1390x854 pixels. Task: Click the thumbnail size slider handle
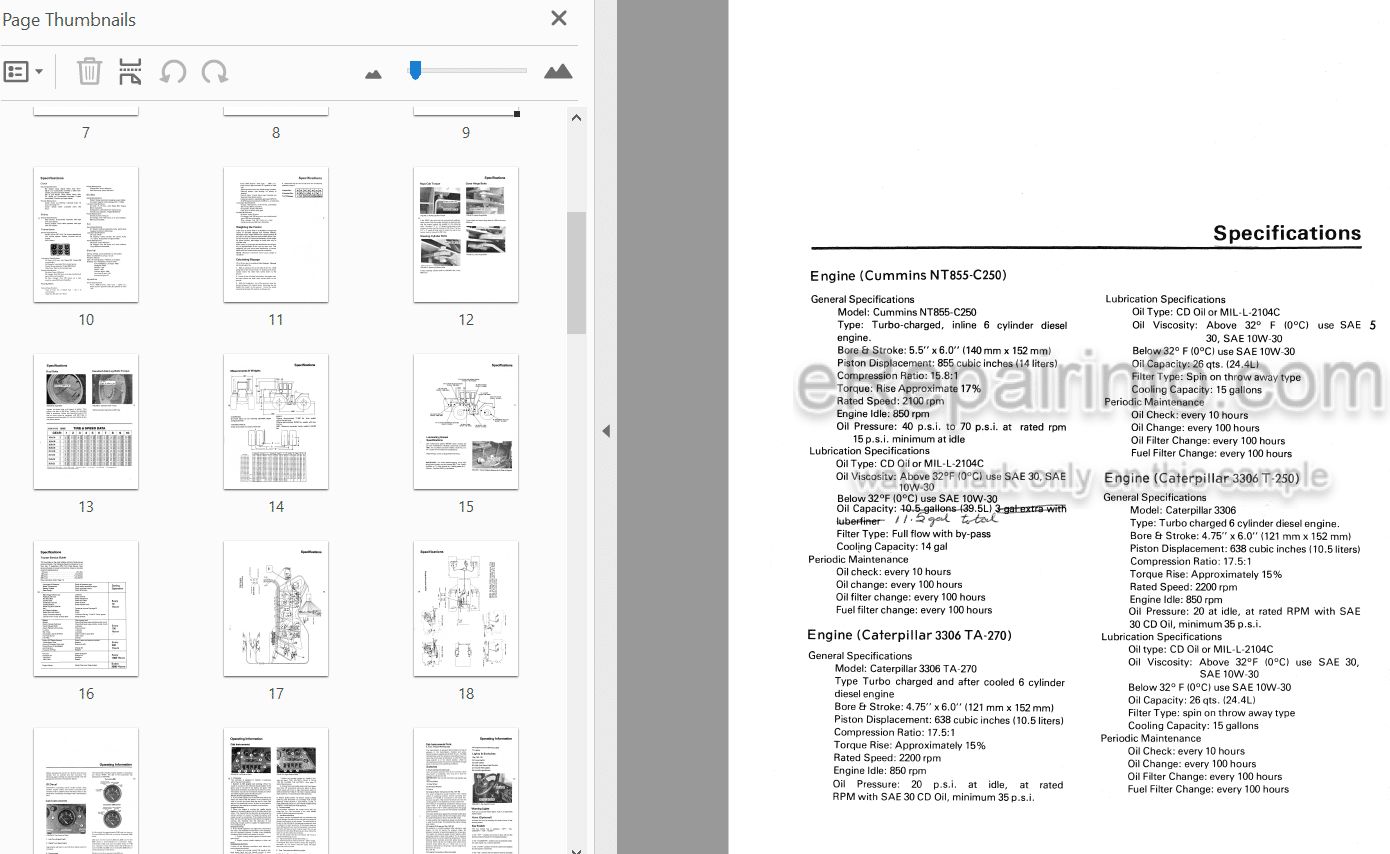(415, 69)
